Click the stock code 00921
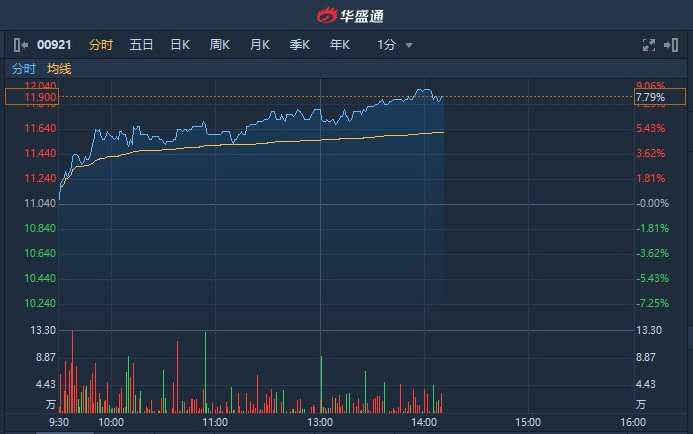693x434 pixels. pos(55,45)
